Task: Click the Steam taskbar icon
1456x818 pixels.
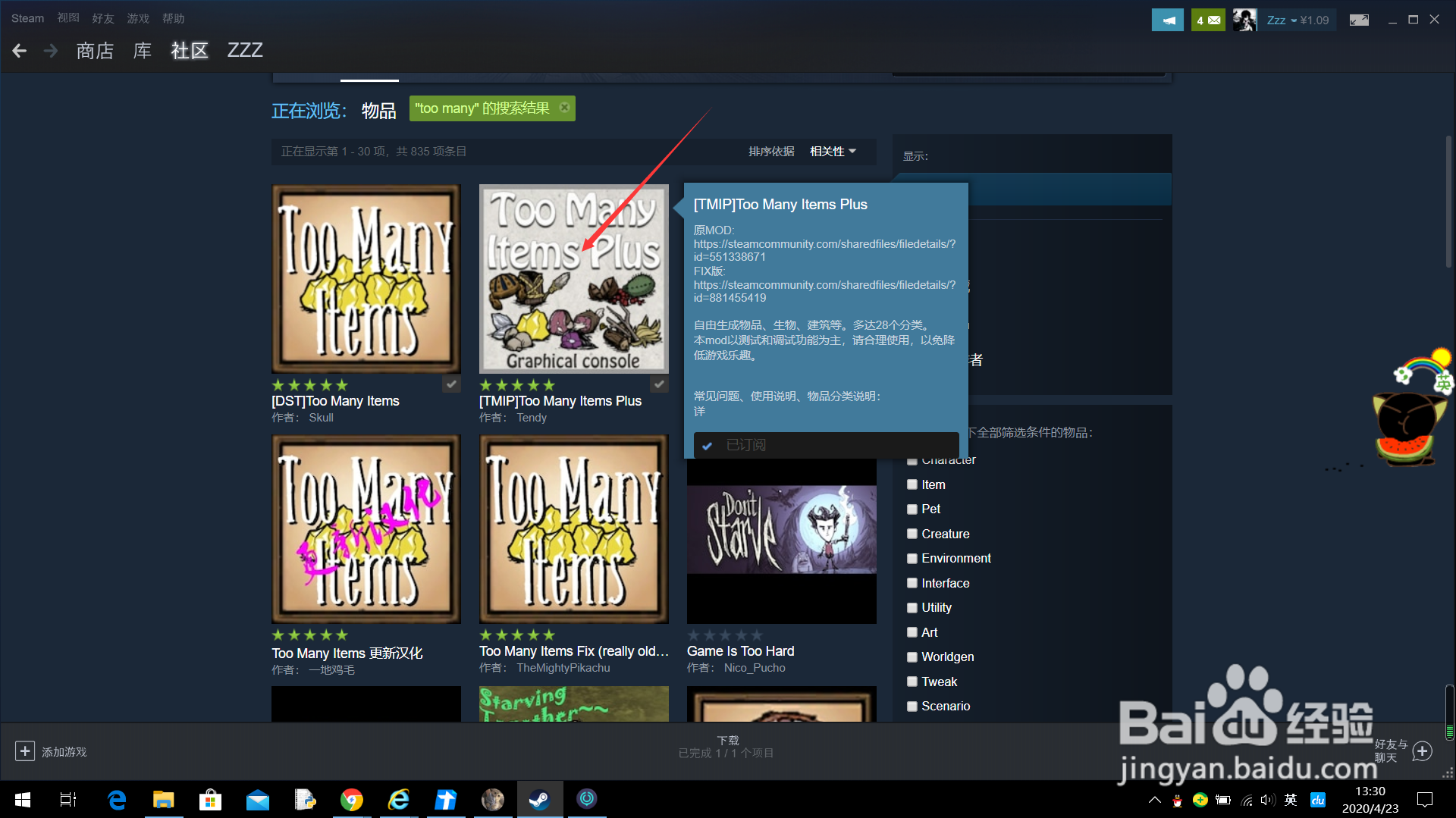Action: point(540,800)
